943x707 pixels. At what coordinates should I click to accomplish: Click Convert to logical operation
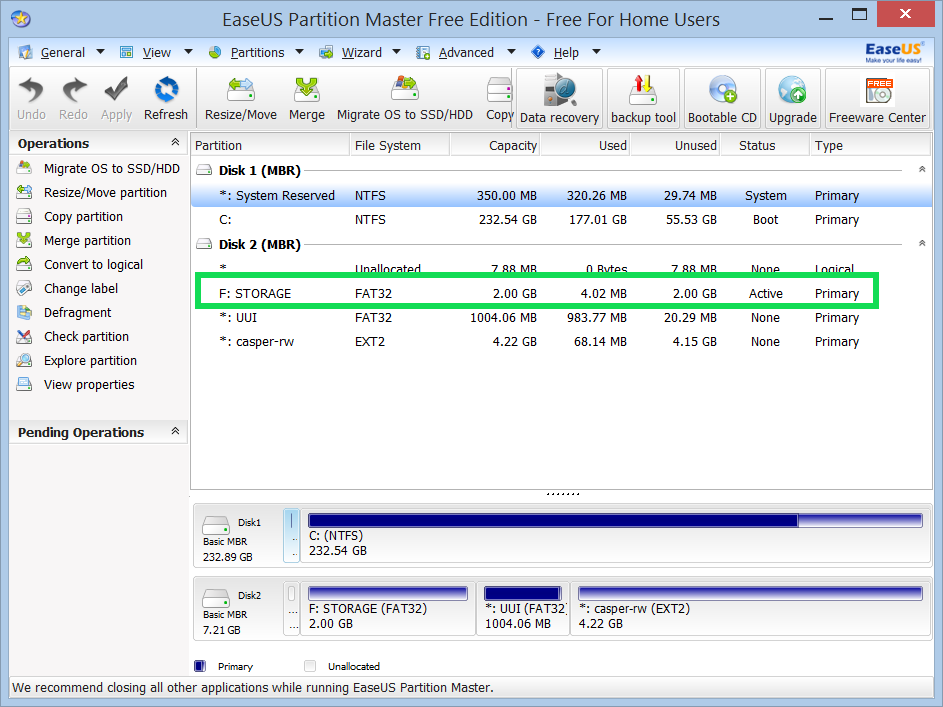(x=80, y=265)
